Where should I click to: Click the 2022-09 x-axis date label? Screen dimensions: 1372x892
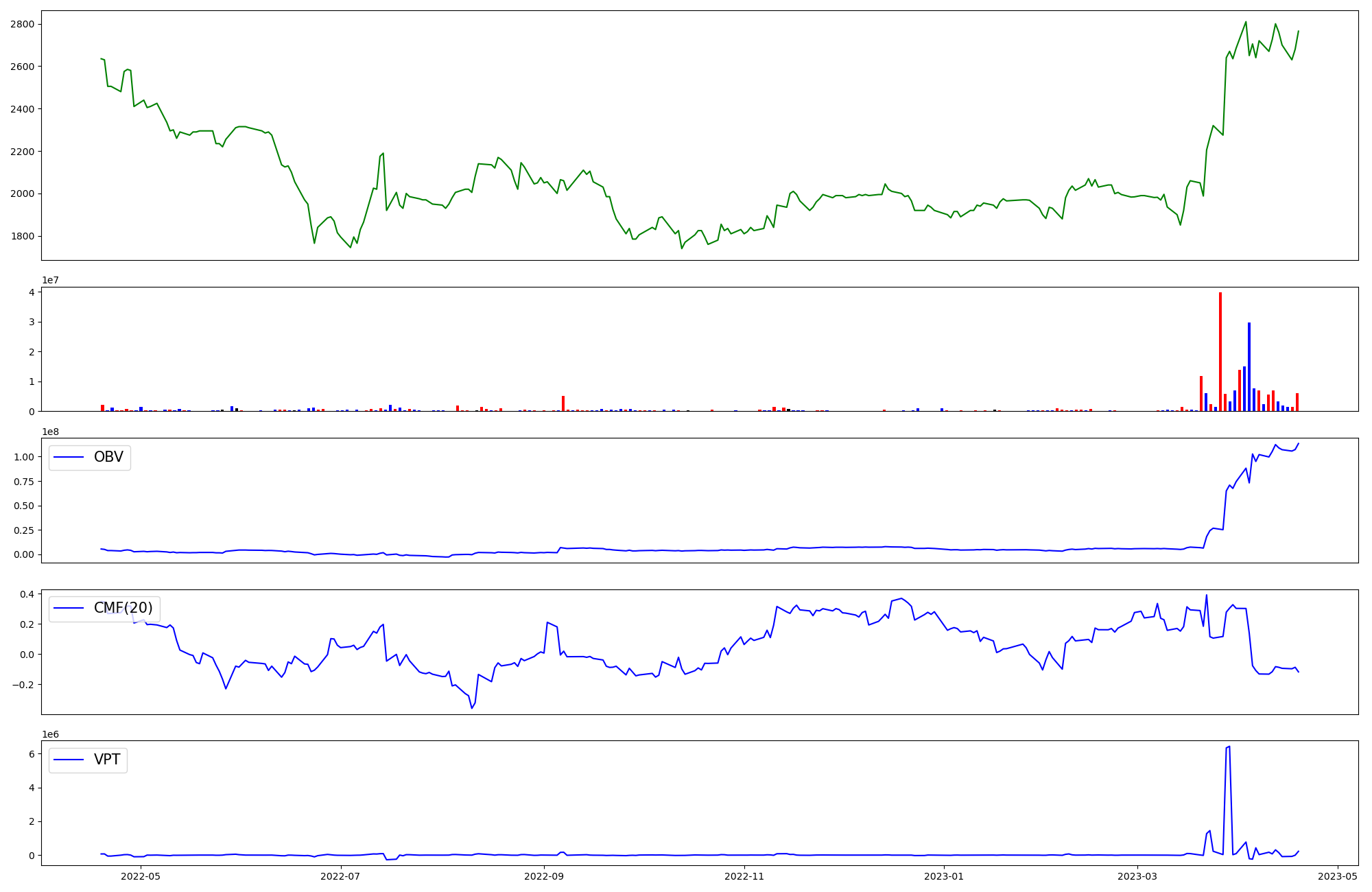click(x=544, y=876)
